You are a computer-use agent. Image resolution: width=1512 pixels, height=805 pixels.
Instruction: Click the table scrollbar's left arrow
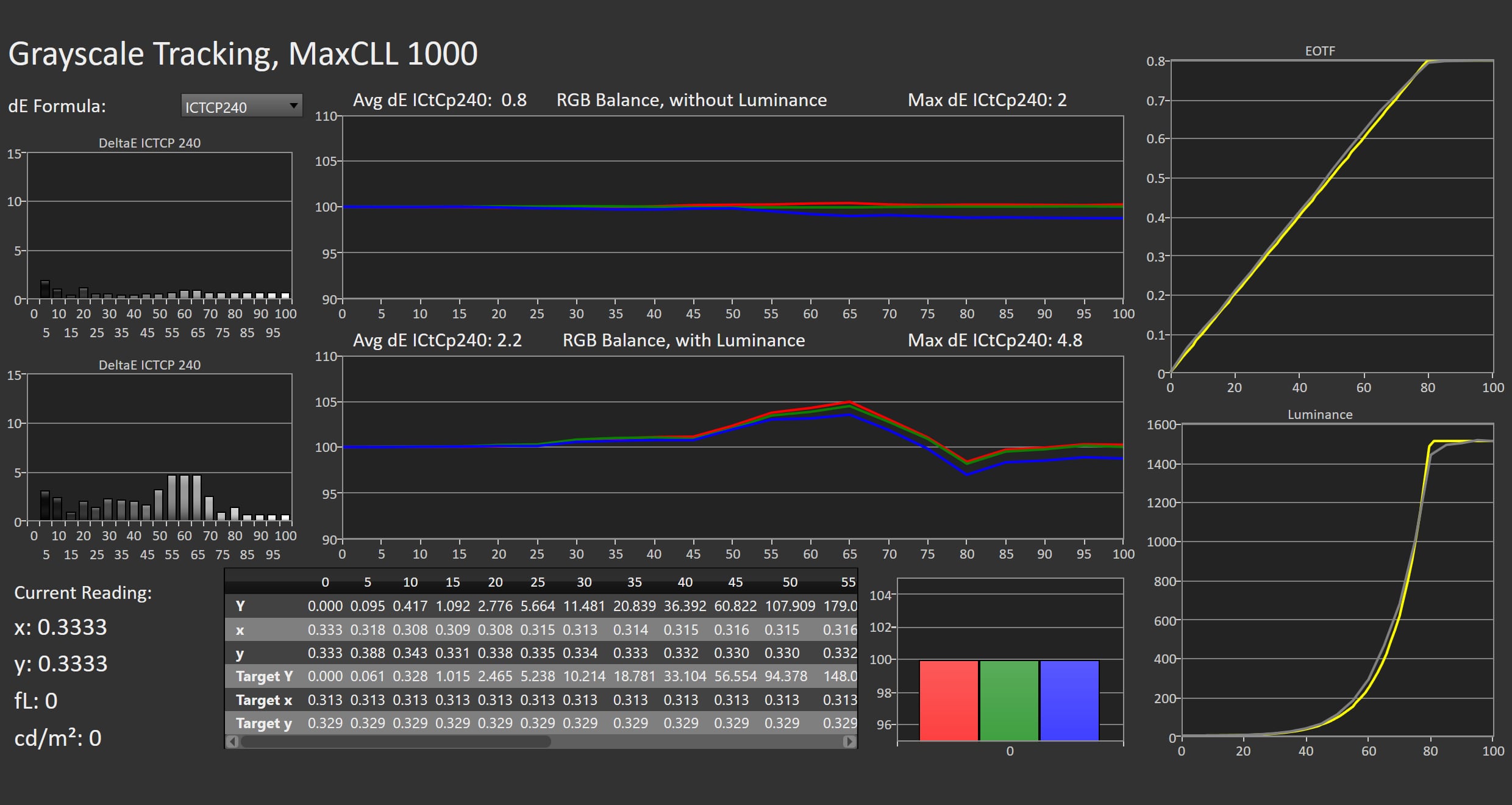(232, 742)
